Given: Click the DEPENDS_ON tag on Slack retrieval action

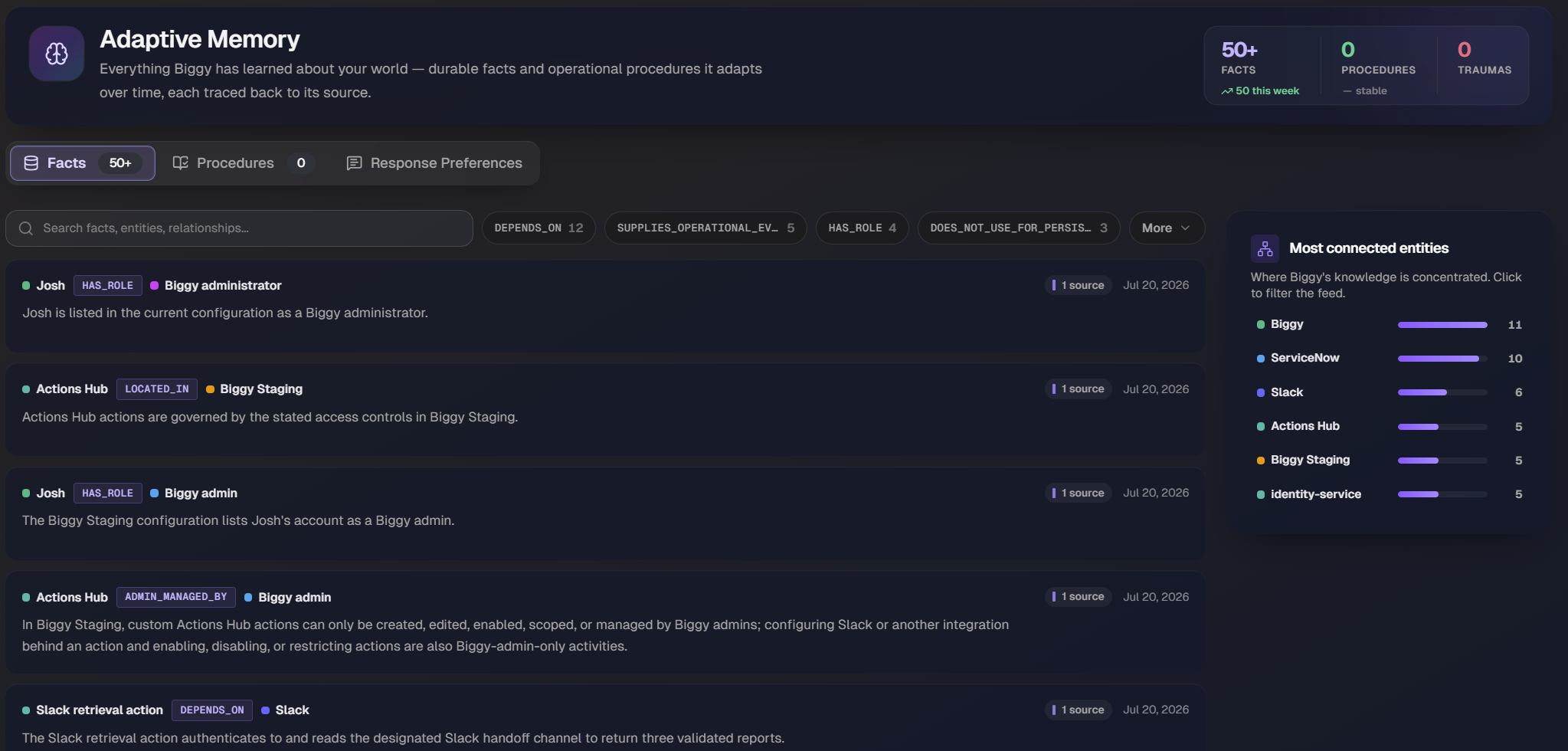Looking at the screenshot, I should [212, 710].
